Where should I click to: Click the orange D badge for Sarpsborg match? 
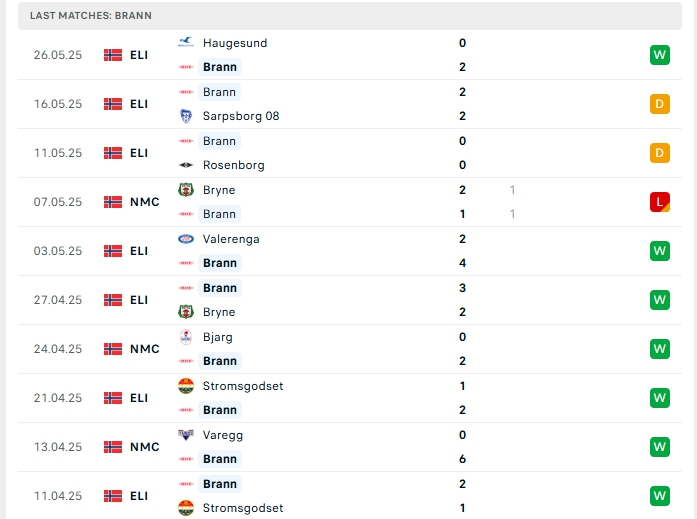pyautogui.click(x=659, y=104)
